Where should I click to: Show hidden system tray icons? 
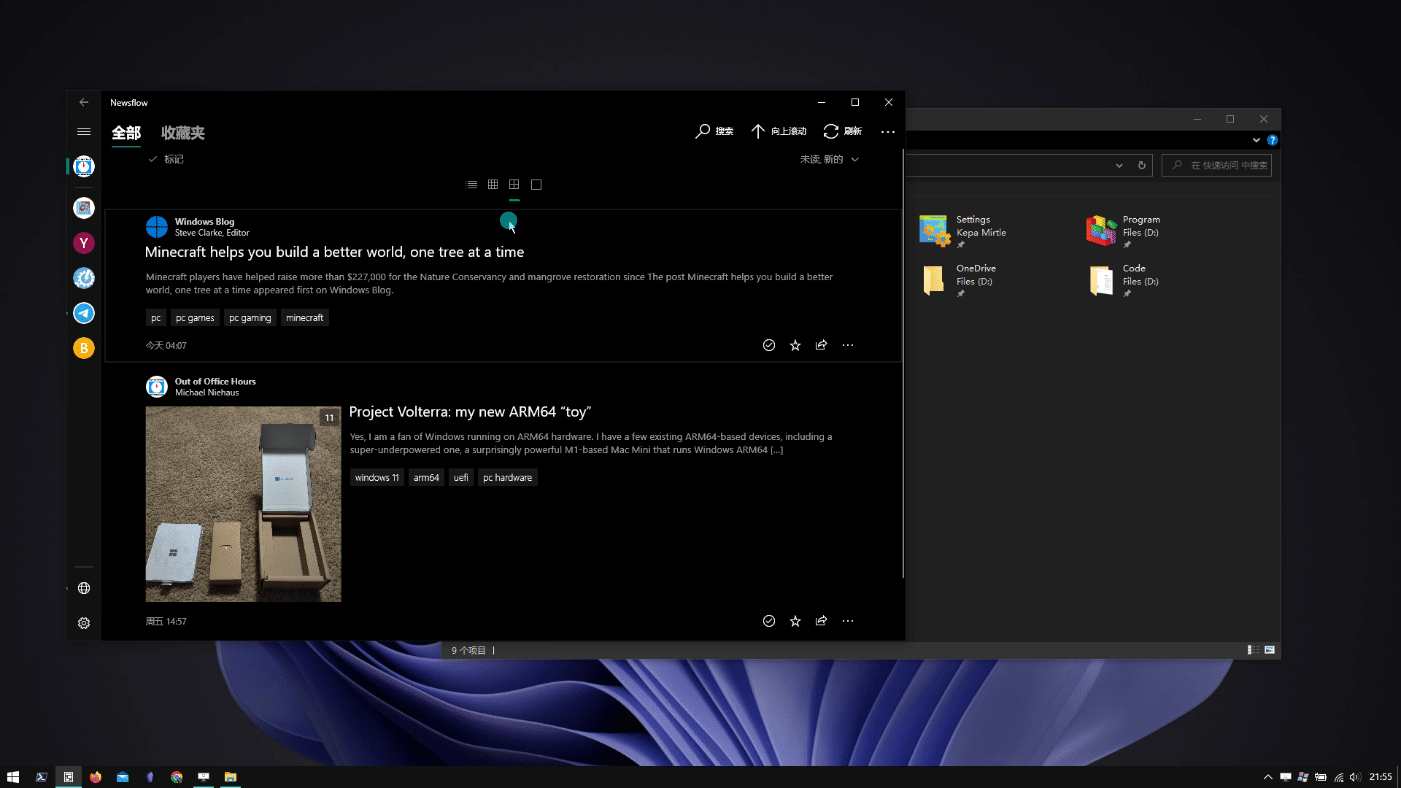click(x=1268, y=777)
